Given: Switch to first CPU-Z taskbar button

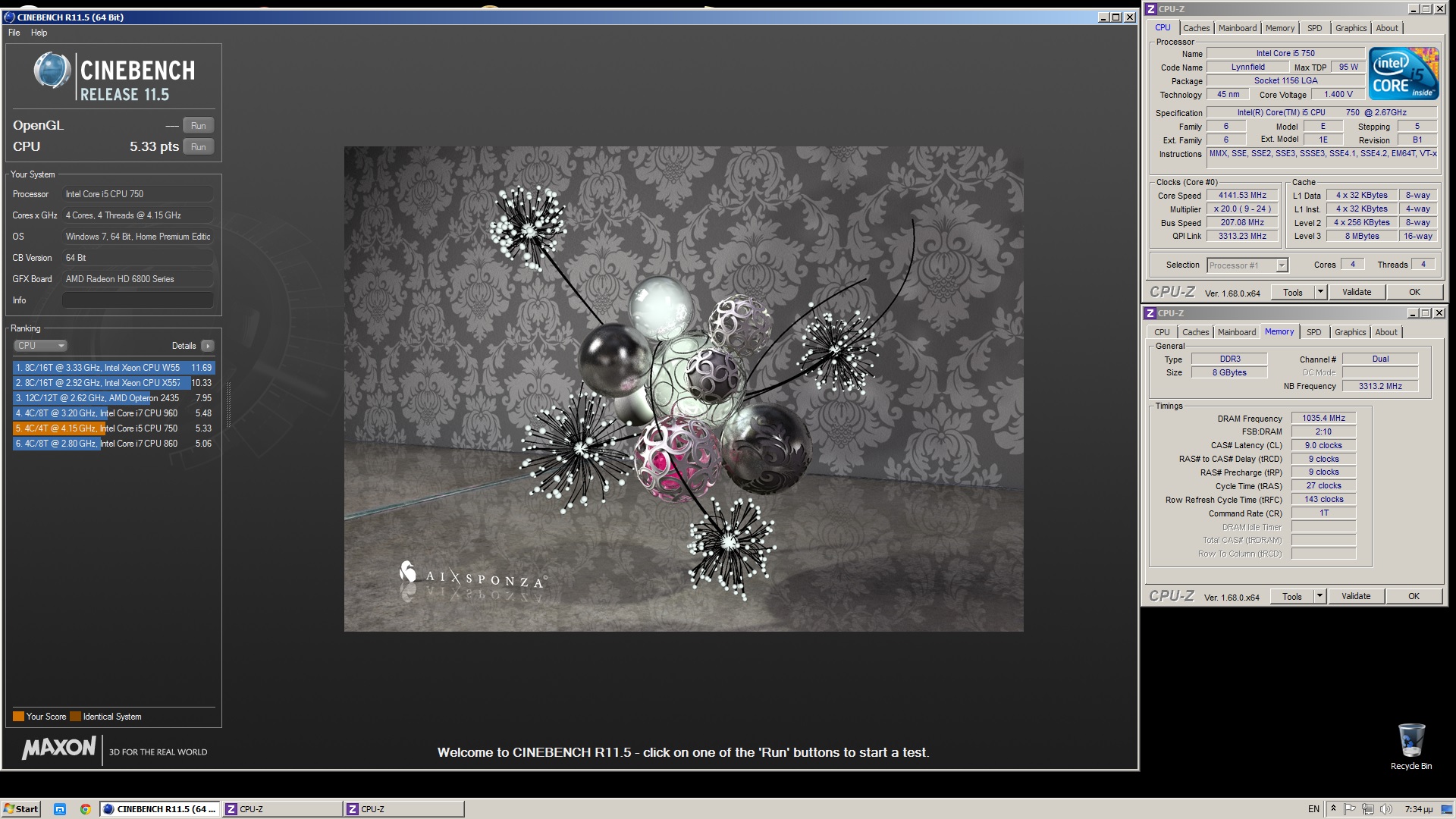Looking at the screenshot, I should pyautogui.click(x=282, y=809).
